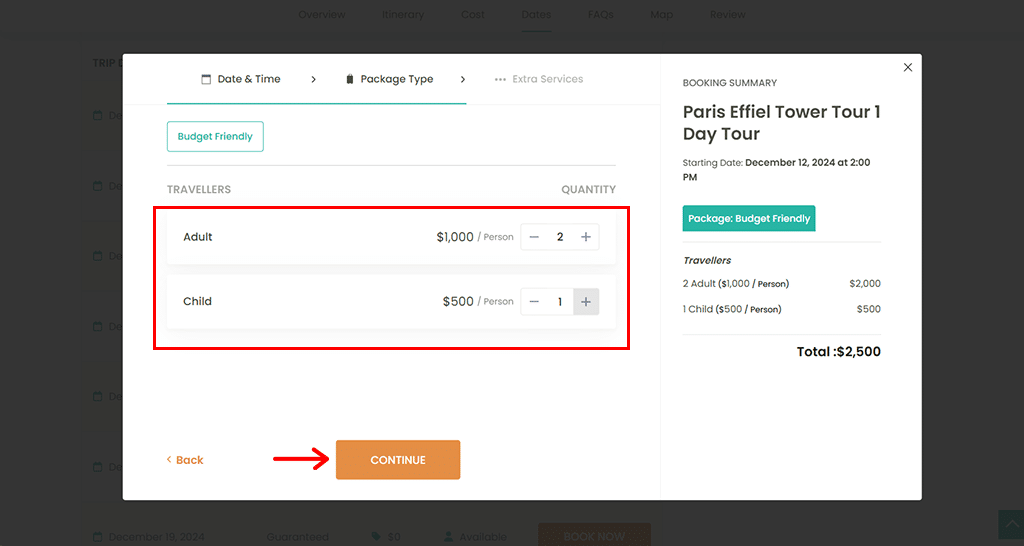Click the Adult quantity number field

560,237
